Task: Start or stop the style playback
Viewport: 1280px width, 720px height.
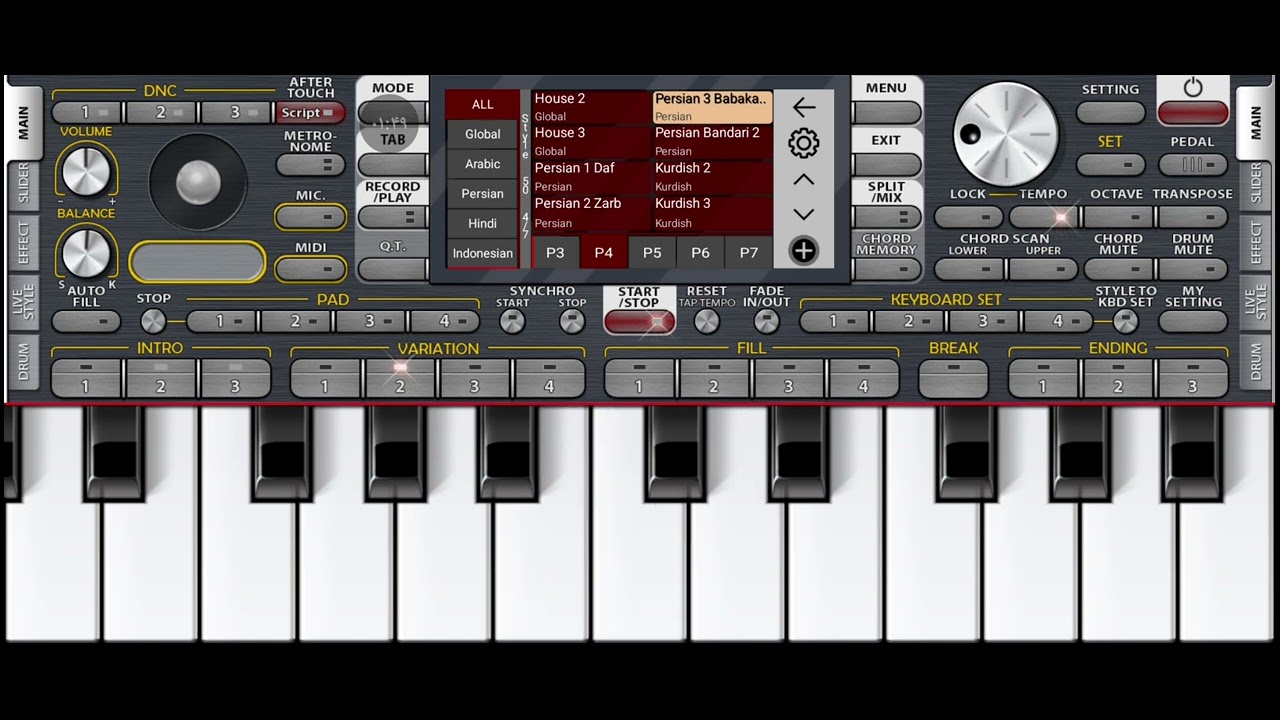Action: point(639,321)
